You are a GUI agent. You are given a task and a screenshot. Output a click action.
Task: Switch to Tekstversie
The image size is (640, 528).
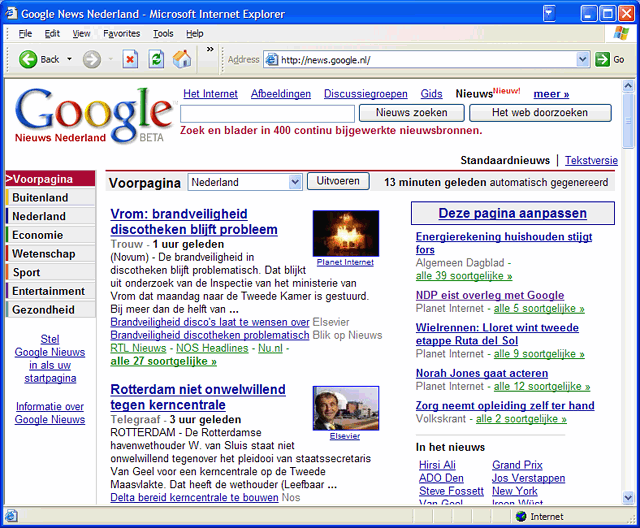[591, 160]
